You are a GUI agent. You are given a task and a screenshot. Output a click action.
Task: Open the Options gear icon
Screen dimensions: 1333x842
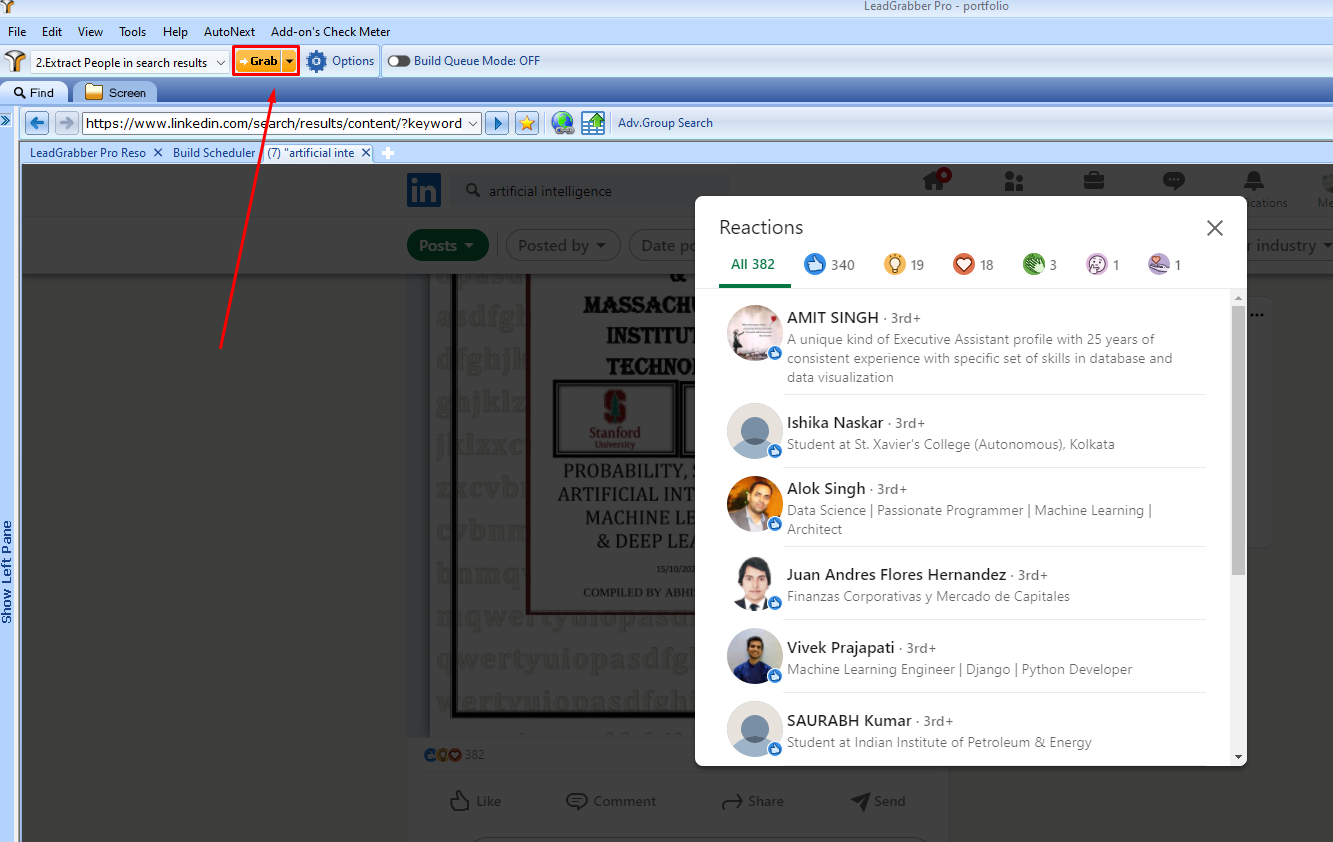pos(317,61)
